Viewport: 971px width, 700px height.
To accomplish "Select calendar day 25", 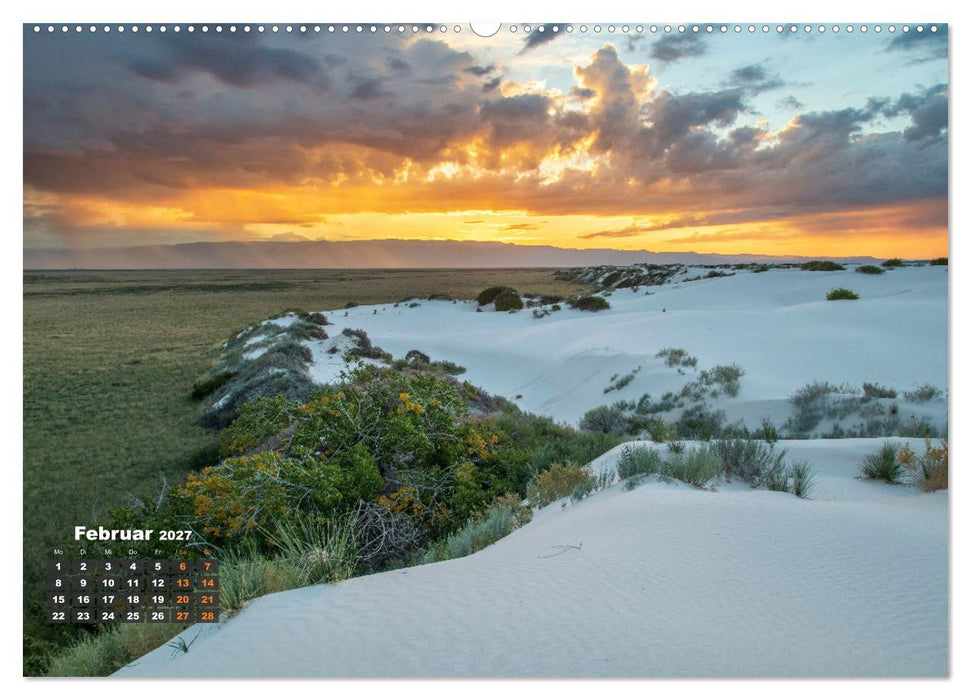I will tap(133, 616).
